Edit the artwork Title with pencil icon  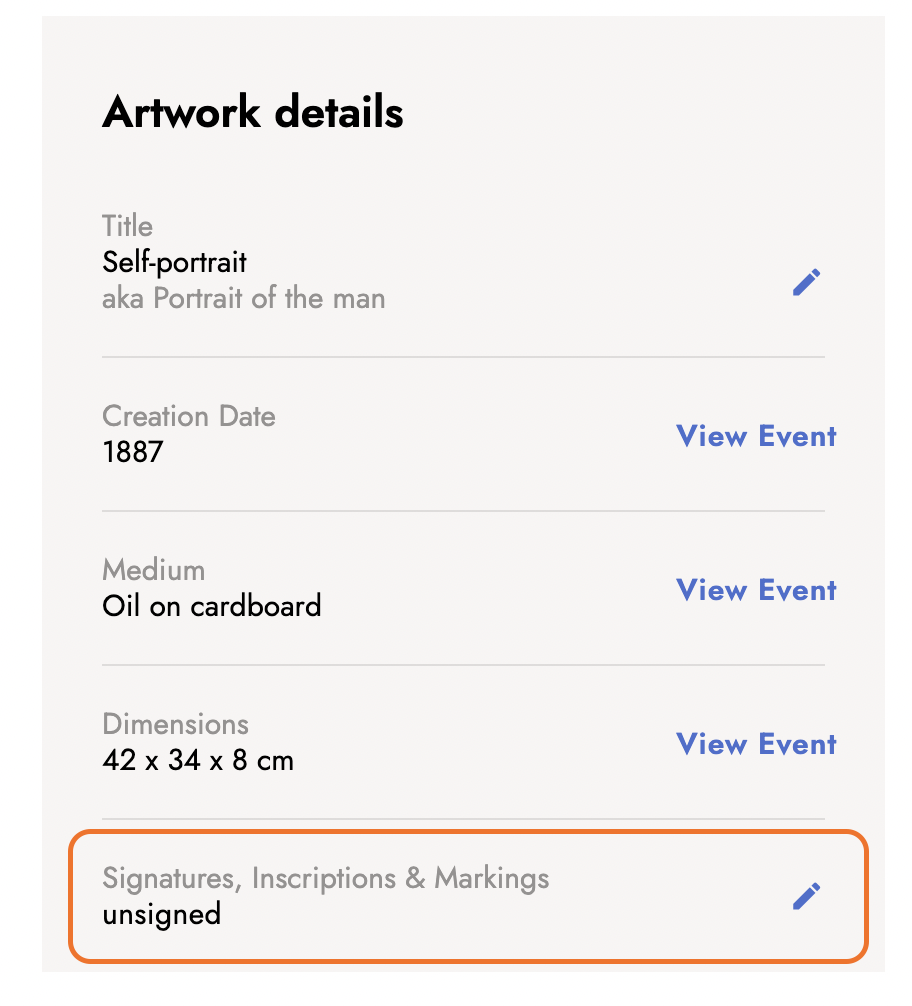[806, 282]
